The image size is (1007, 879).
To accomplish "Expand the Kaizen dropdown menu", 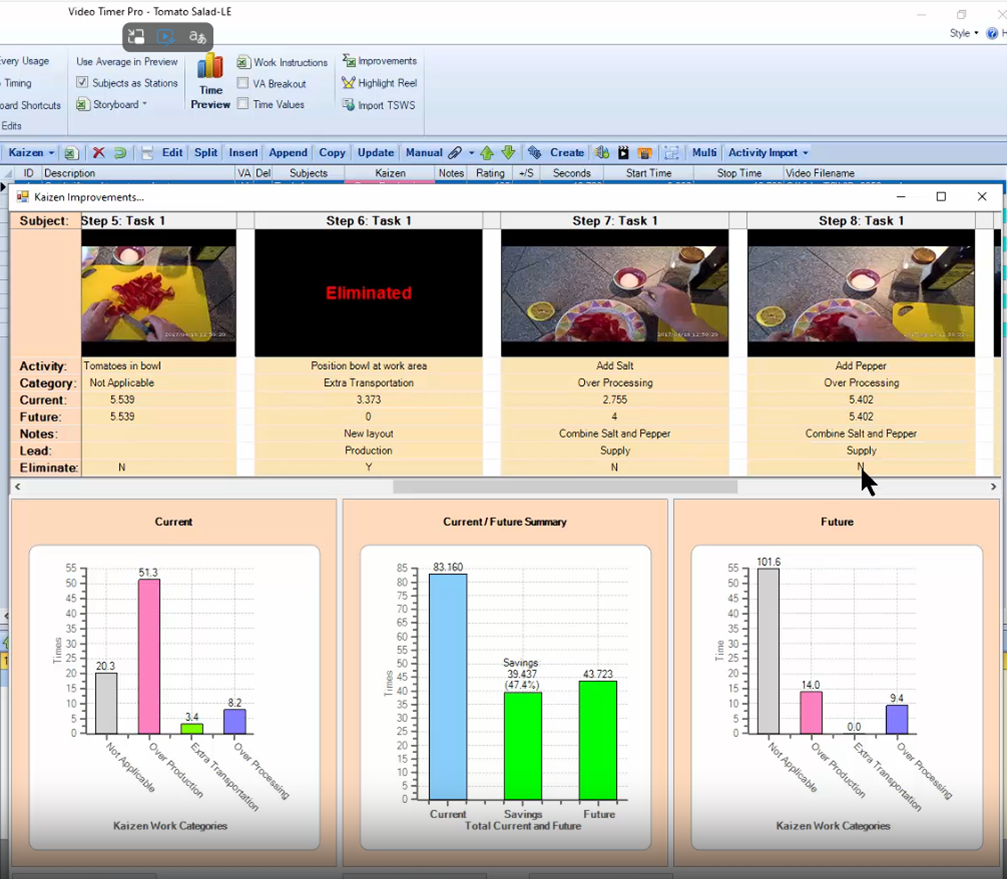I will (51, 153).
